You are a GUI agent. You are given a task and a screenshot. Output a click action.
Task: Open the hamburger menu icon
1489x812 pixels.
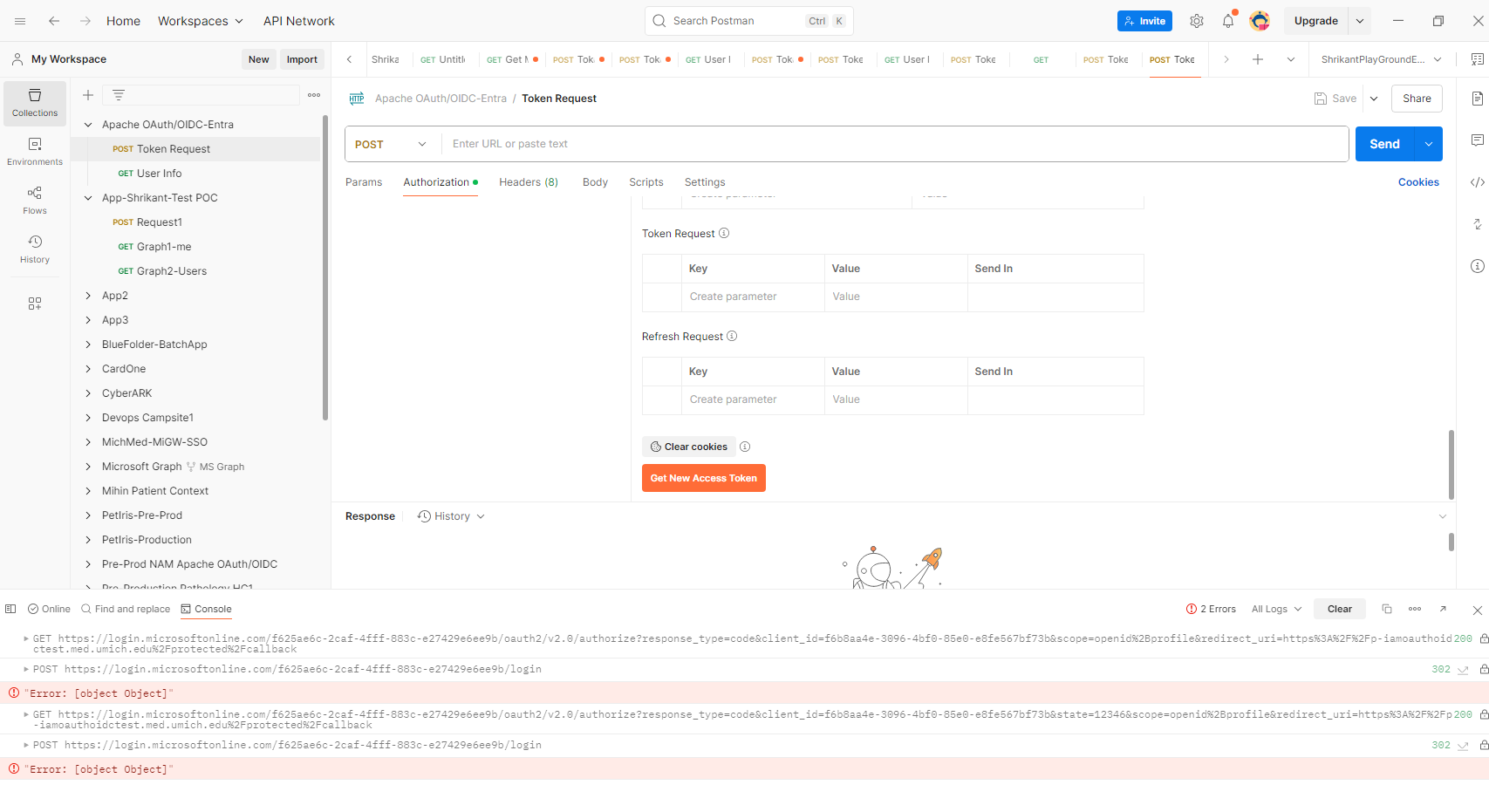click(x=20, y=21)
